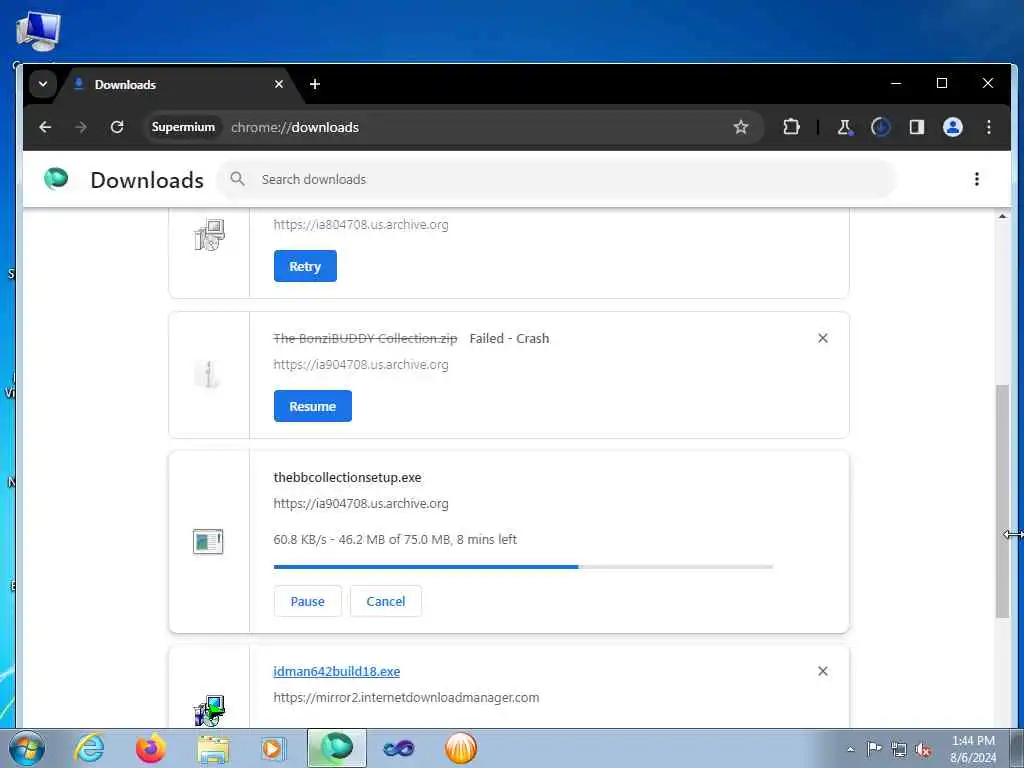Screen dimensions: 1024x768
Task: Resume The BonziBUDDY Collection.zip download
Action: point(313,406)
